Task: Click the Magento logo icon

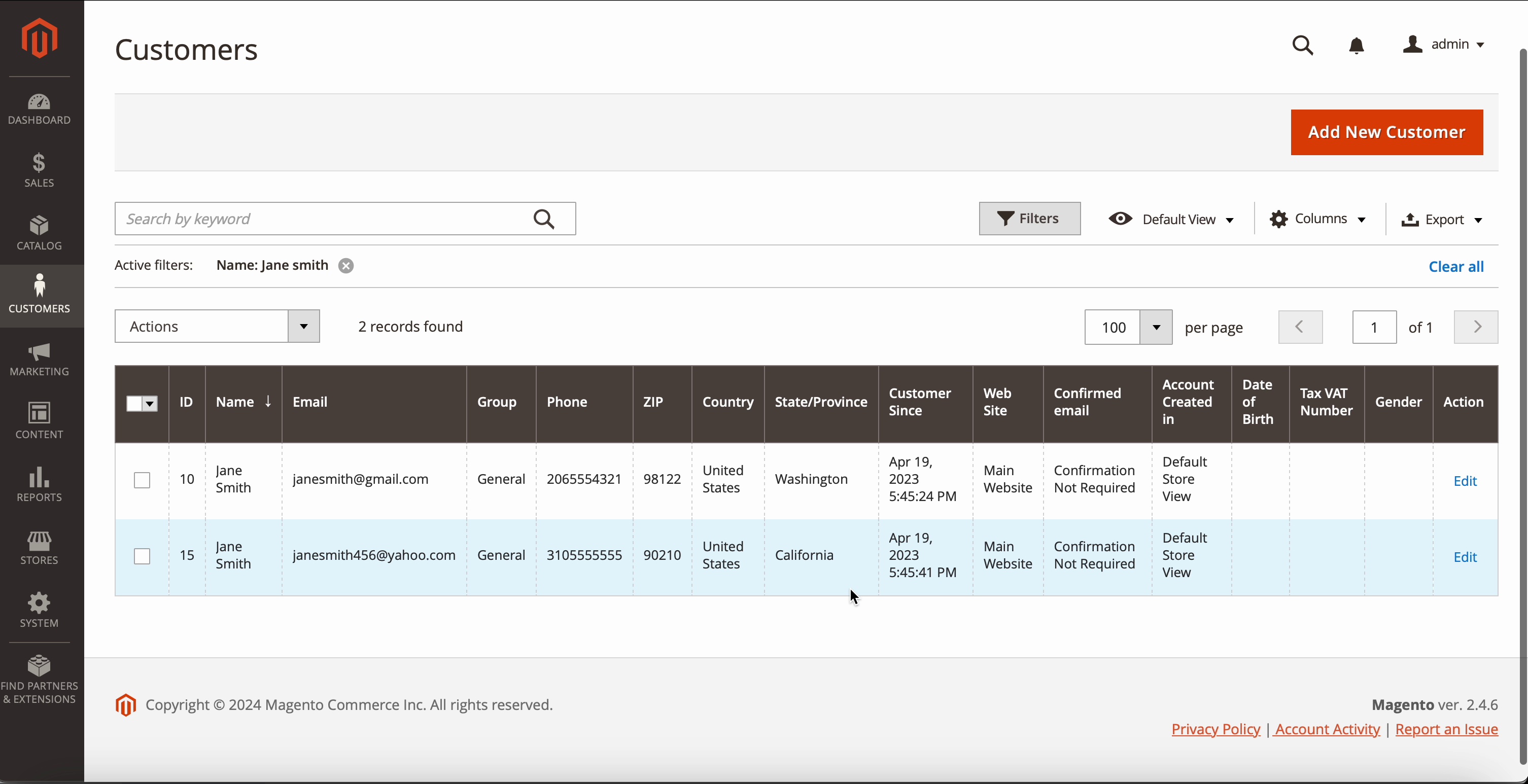Action: [x=39, y=38]
